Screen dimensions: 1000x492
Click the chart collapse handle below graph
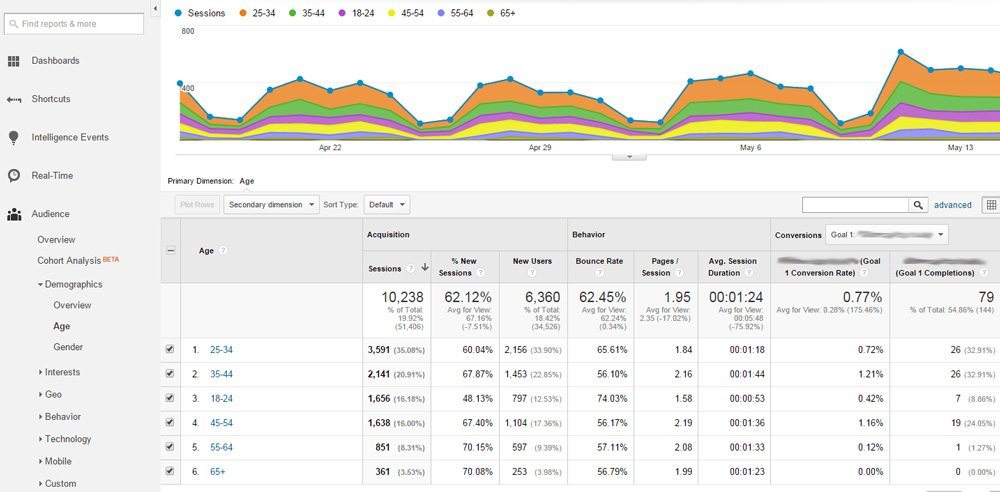coord(629,156)
